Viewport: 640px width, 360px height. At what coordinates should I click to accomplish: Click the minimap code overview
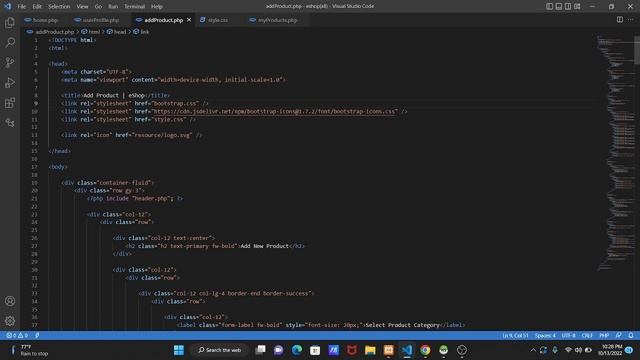click(615, 153)
